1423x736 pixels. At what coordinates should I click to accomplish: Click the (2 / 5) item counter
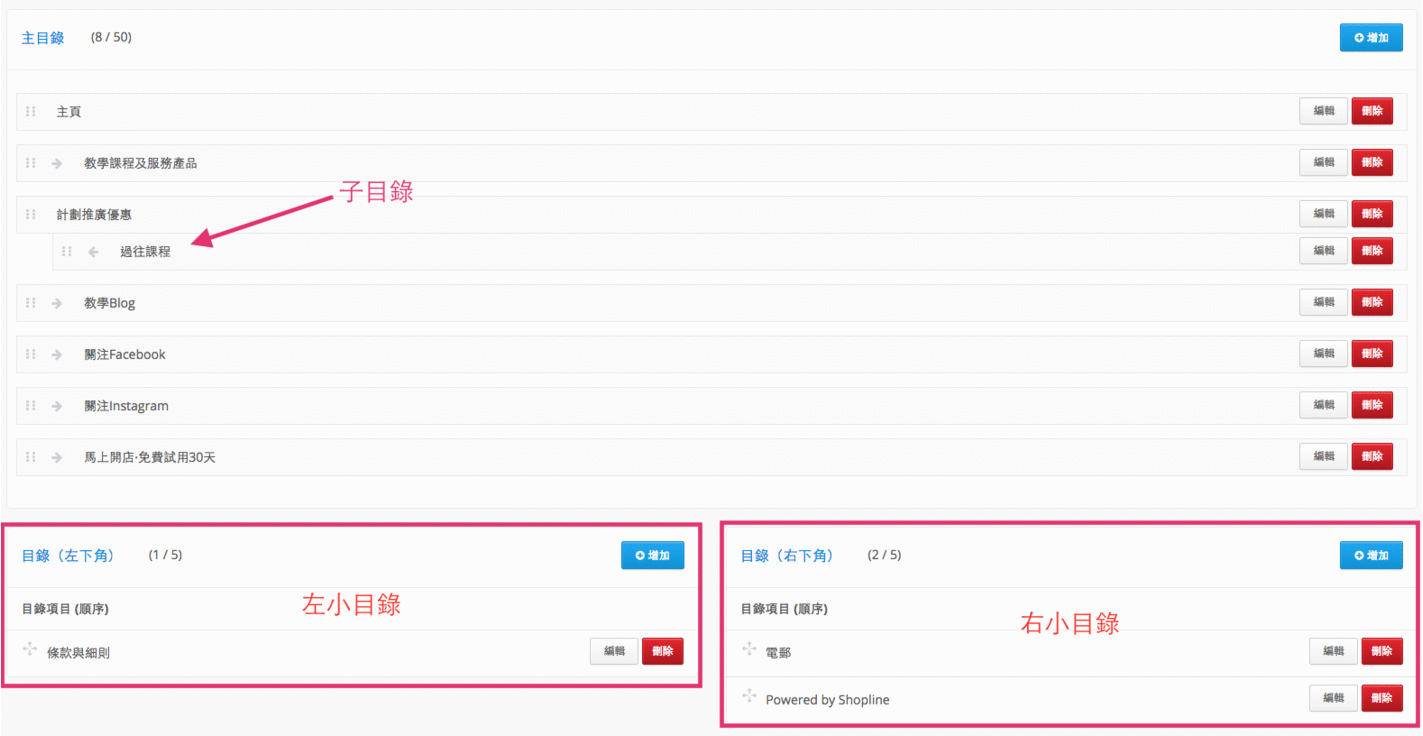pos(884,554)
